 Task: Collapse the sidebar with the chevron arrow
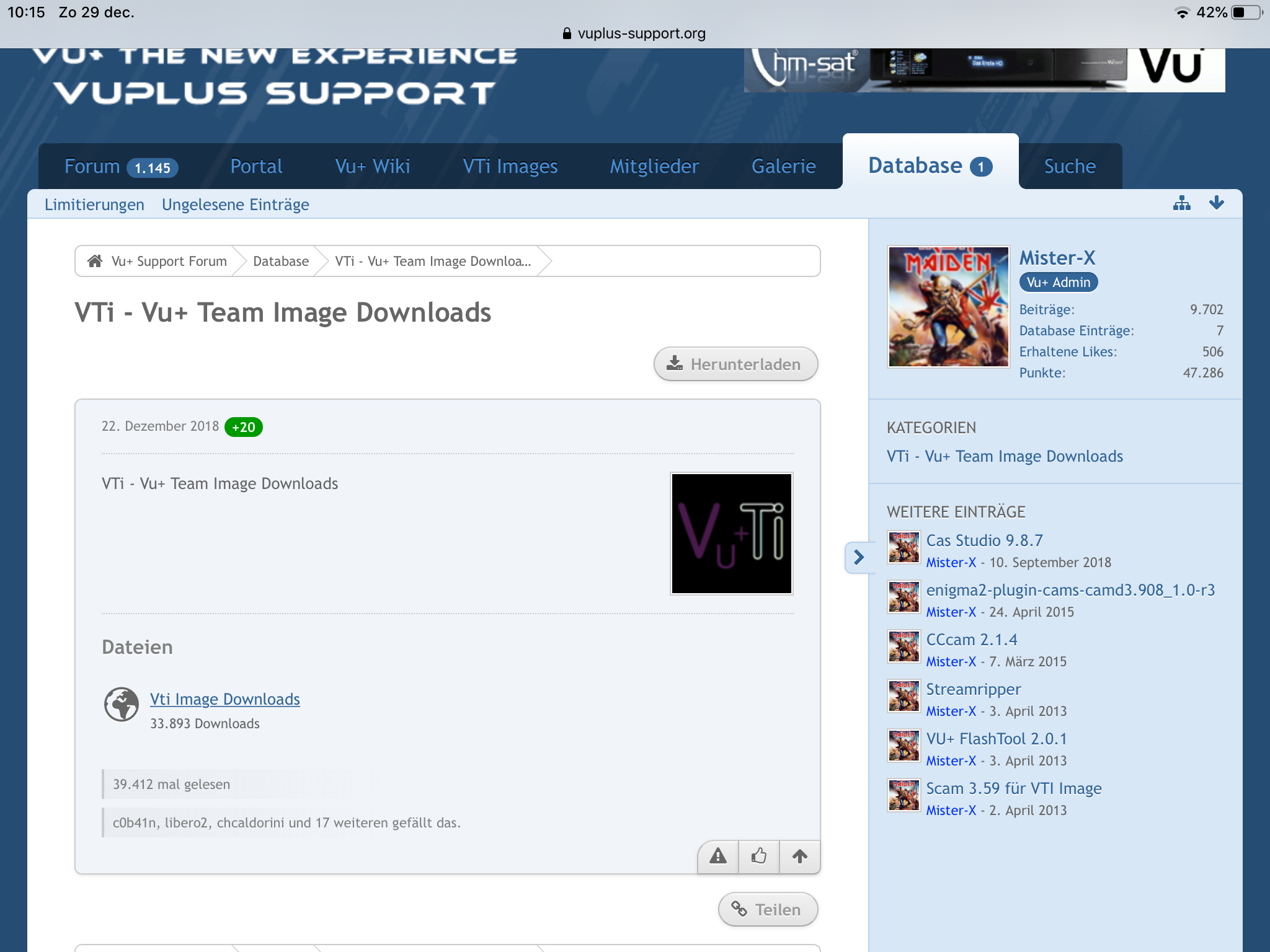[858, 557]
